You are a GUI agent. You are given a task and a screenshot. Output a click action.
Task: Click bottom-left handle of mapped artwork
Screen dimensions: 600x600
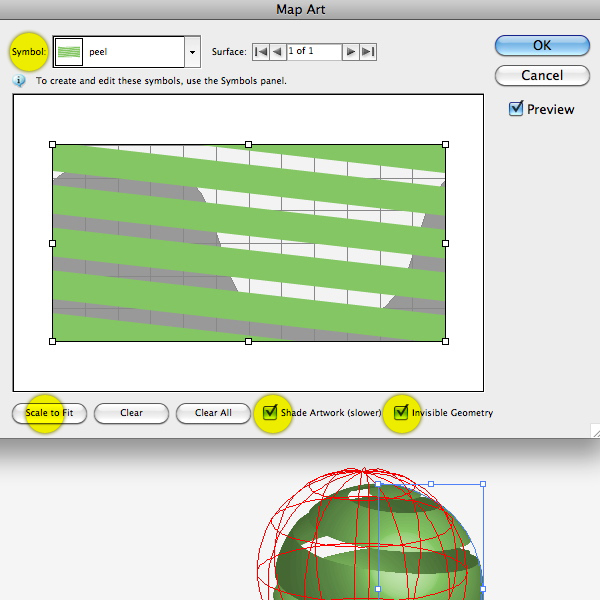coord(53,341)
